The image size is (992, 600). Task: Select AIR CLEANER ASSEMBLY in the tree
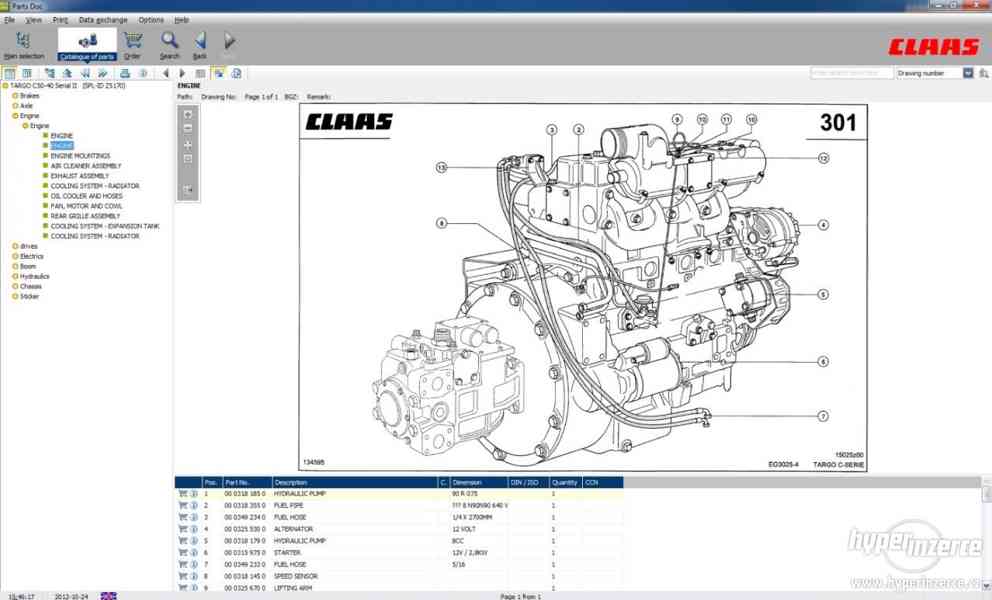86,166
